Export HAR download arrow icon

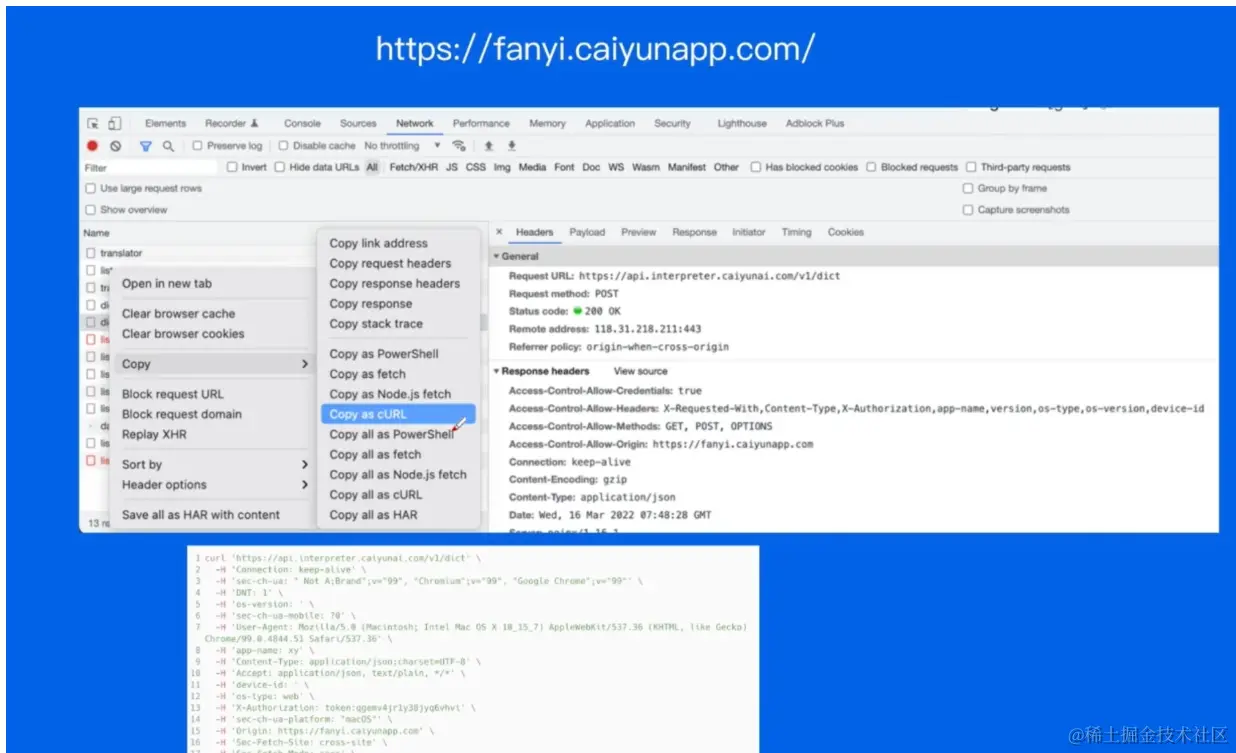[512, 146]
